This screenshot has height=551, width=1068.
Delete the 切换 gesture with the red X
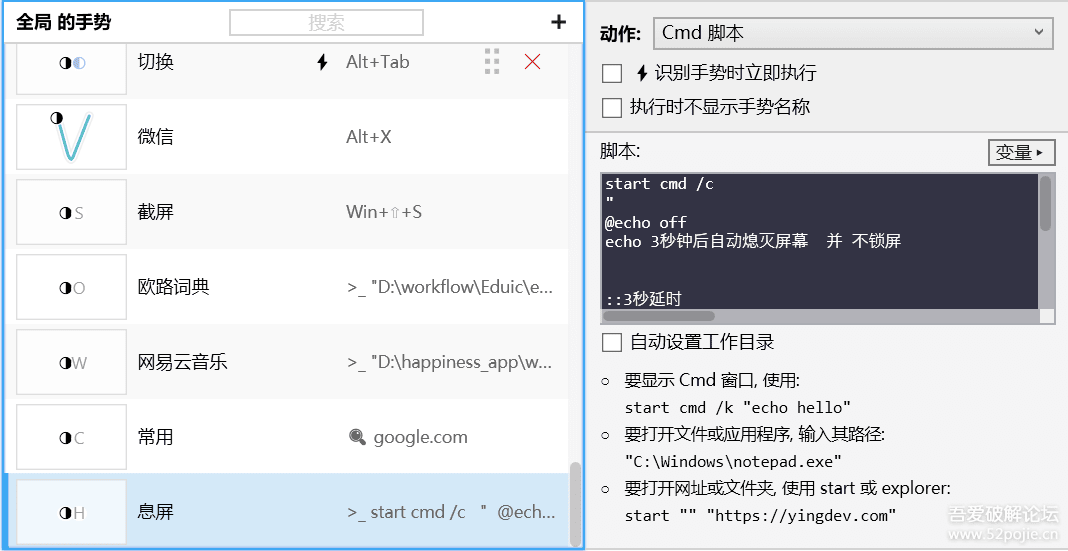(x=532, y=62)
